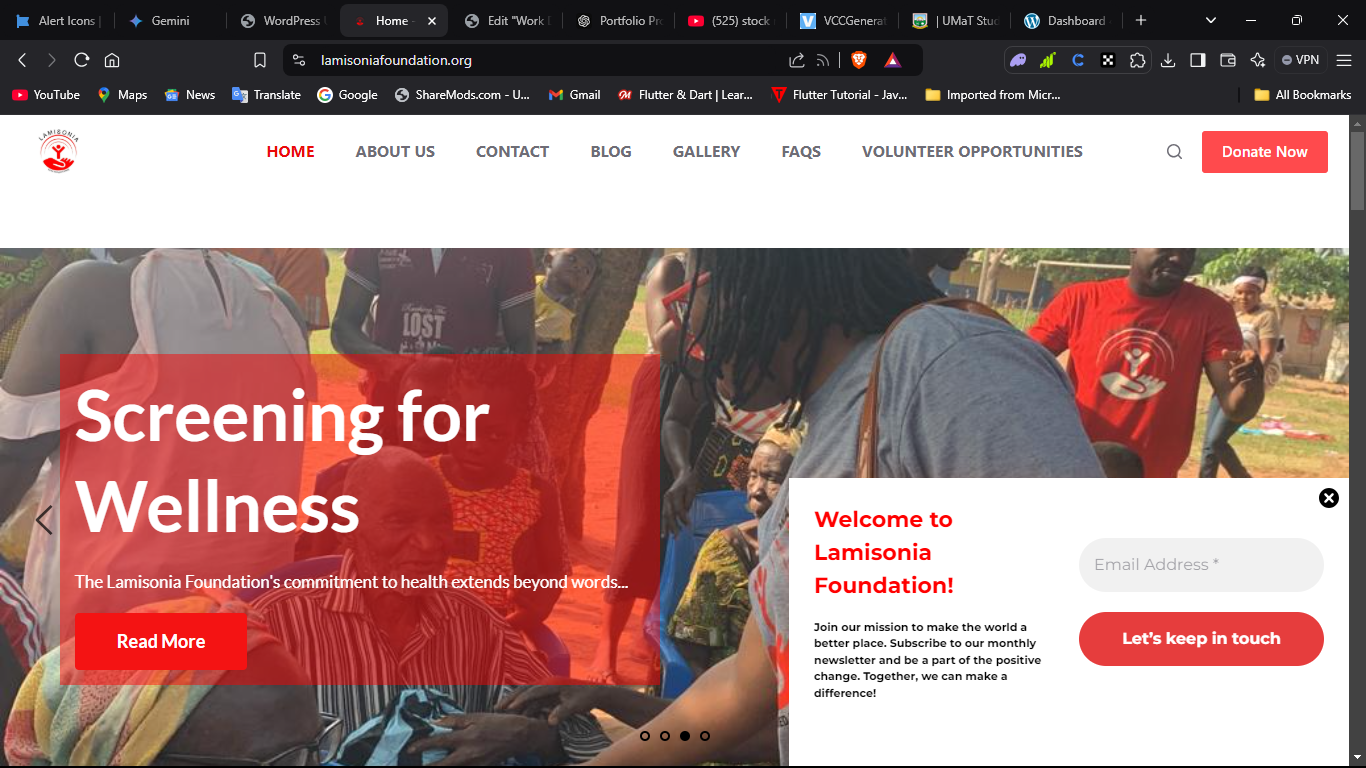
Task: Click the Lamisonia Foundation logo
Action: click(x=59, y=152)
